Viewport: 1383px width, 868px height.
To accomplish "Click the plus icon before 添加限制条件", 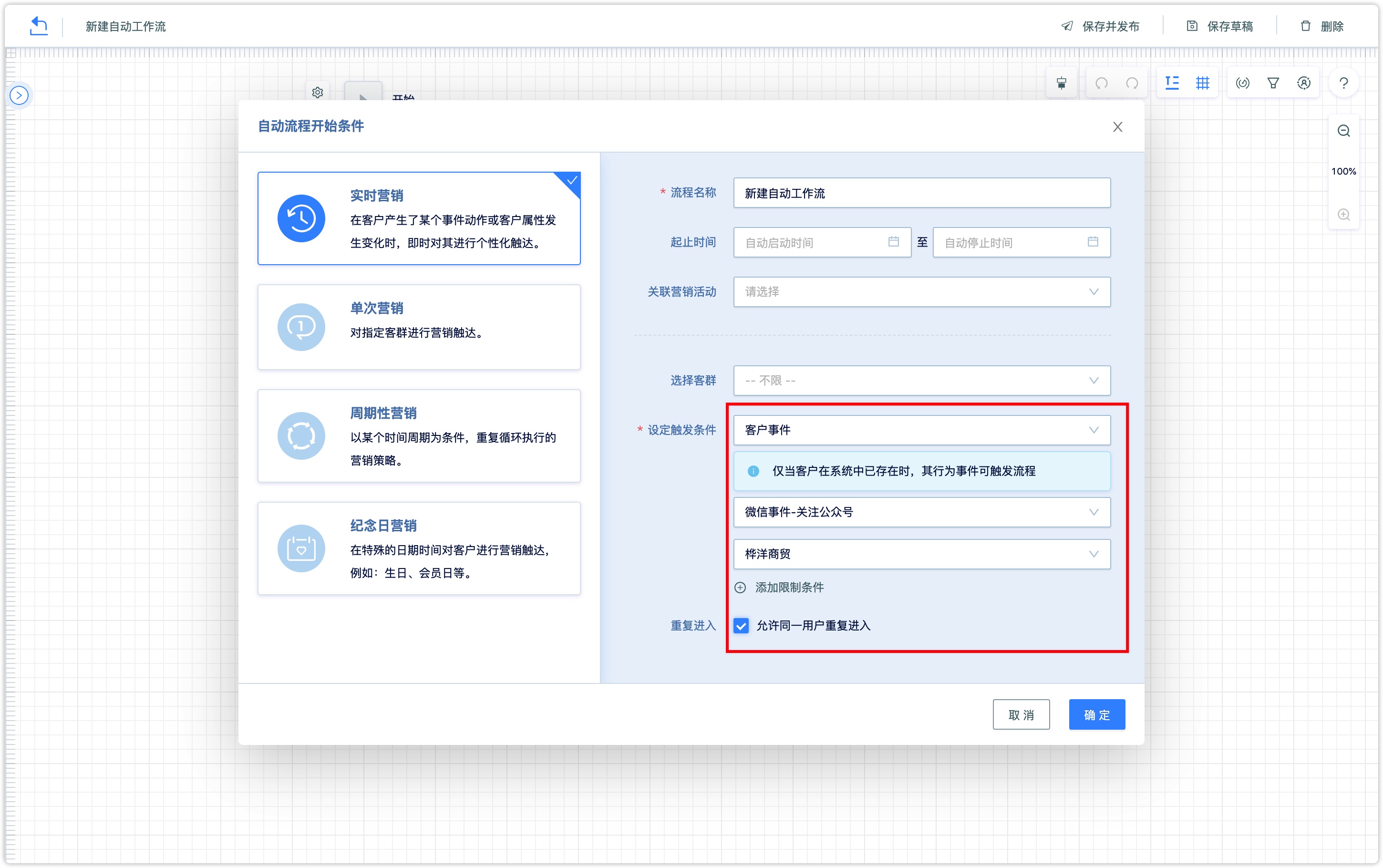I will 740,587.
